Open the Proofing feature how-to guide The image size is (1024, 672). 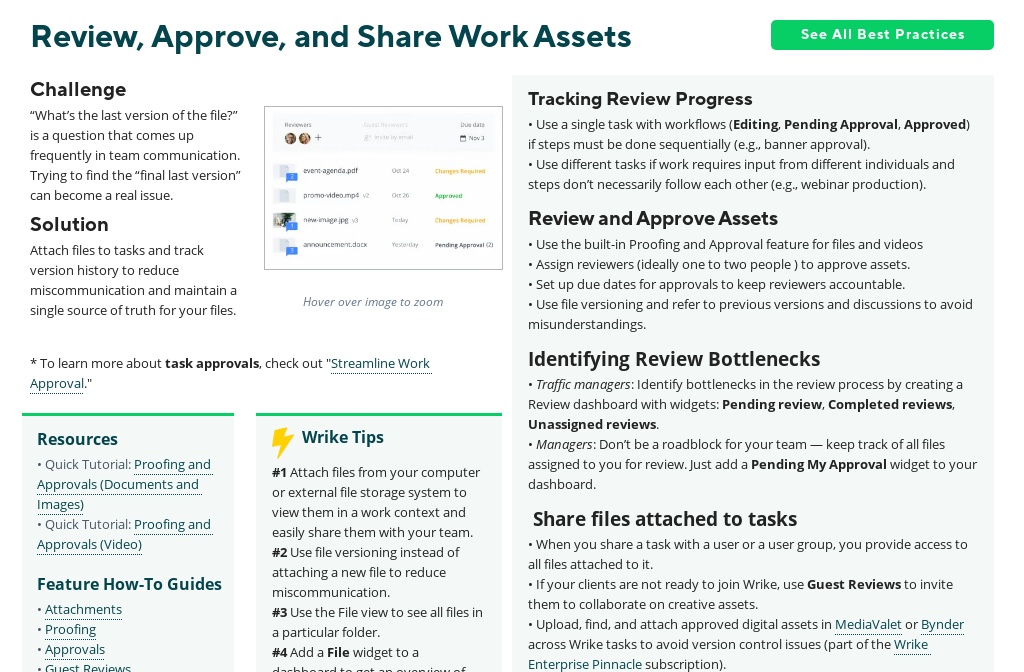(70, 629)
